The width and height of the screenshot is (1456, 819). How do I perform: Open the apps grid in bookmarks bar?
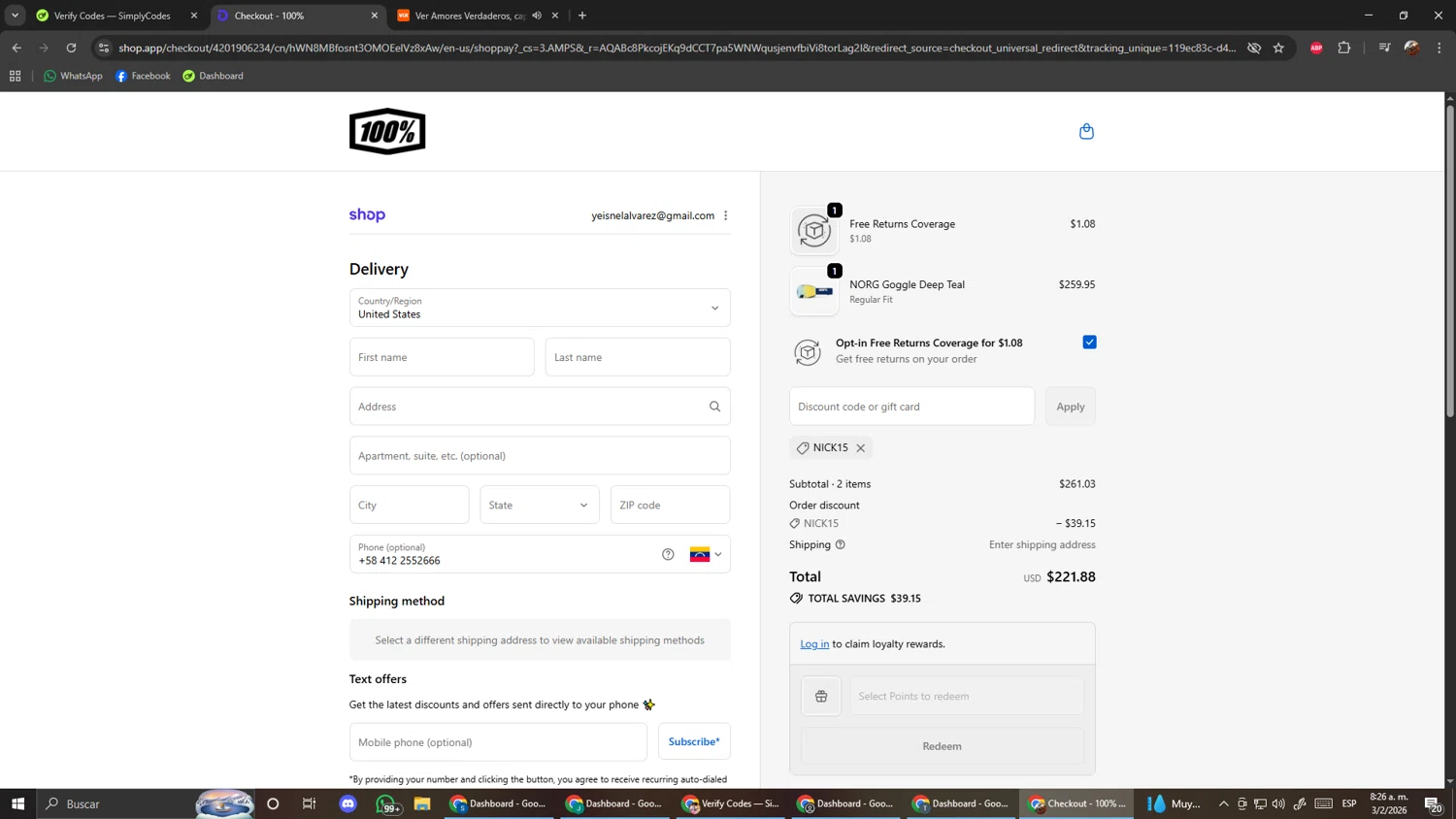point(15,76)
